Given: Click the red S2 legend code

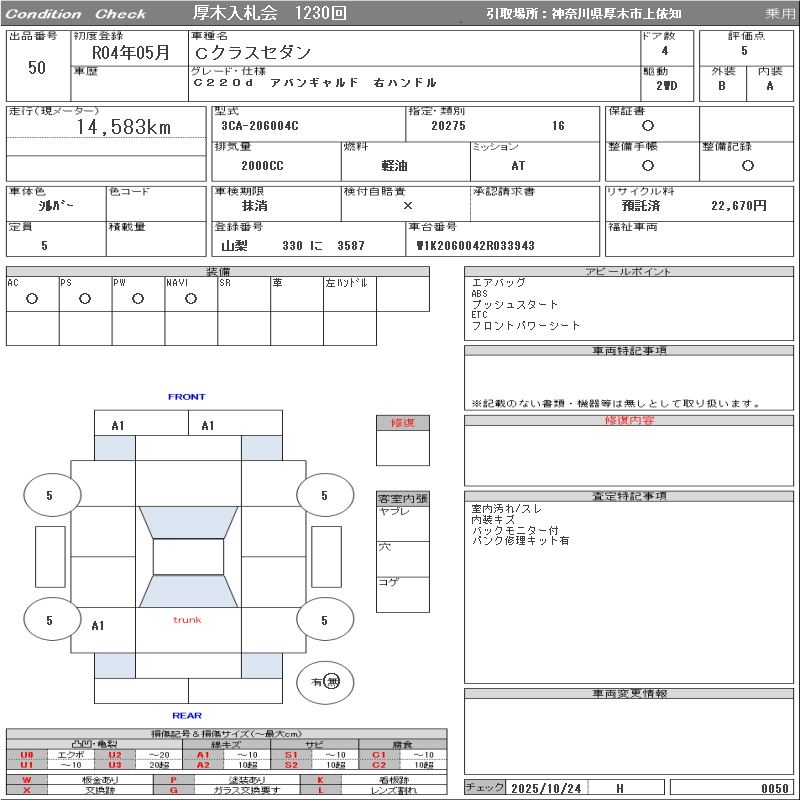Looking at the screenshot, I should (x=291, y=765).
